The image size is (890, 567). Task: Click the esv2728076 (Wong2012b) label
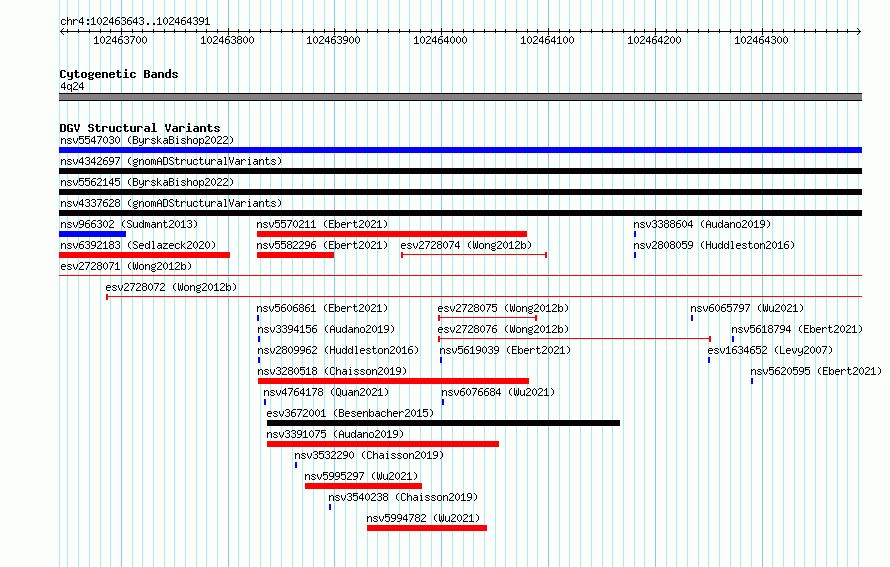tap(503, 329)
